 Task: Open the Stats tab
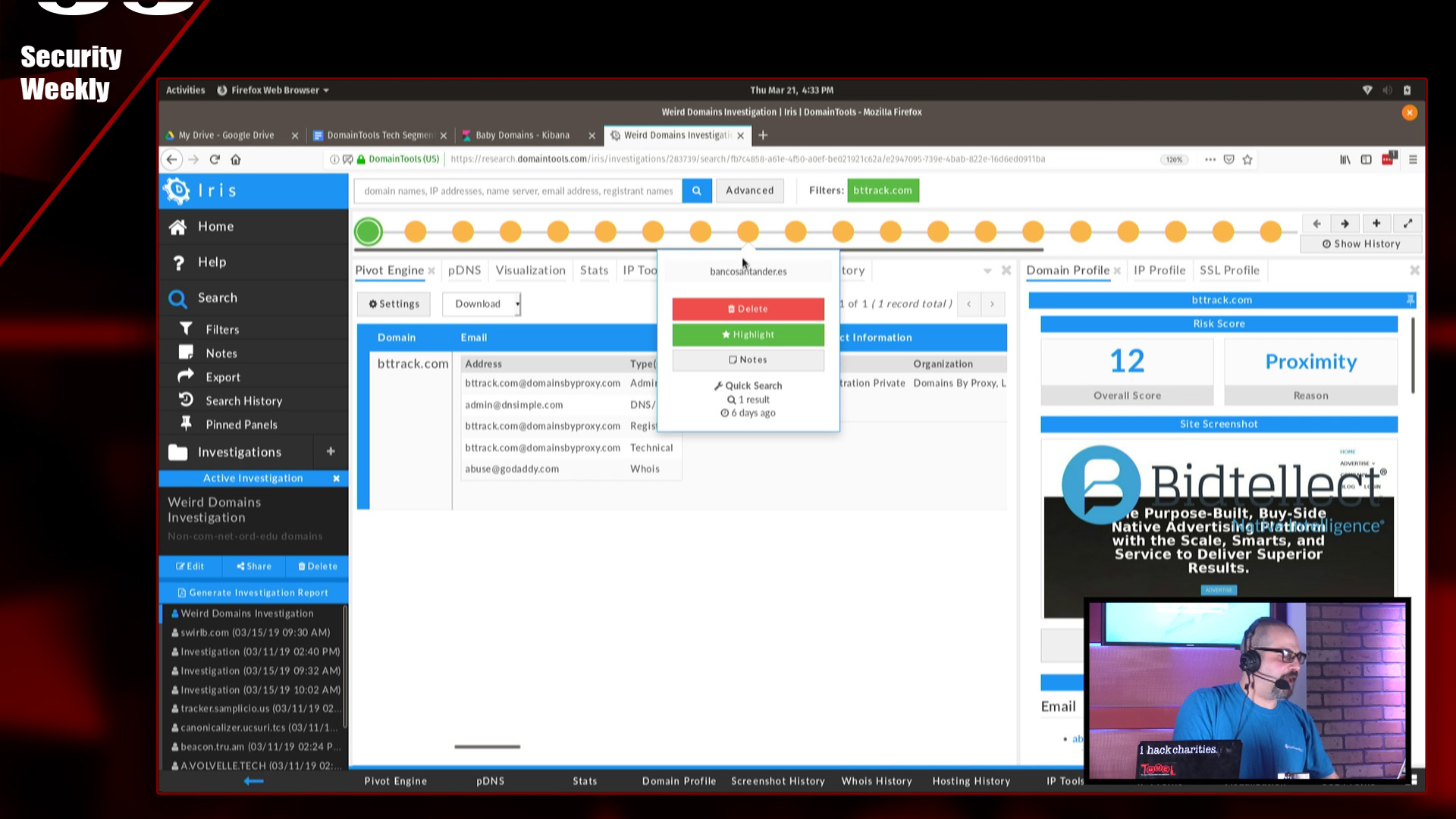tap(594, 271)
